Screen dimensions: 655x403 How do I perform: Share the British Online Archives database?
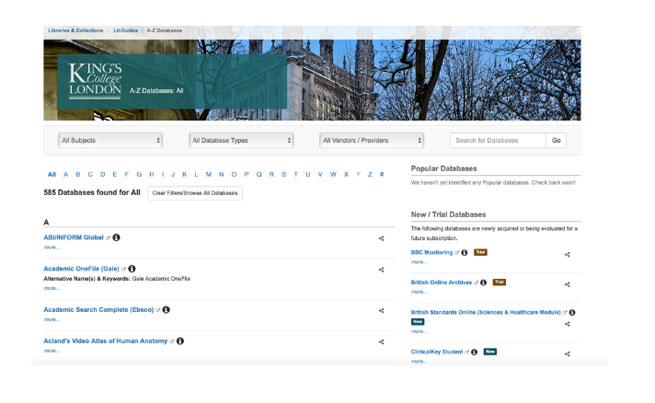[x=567, y=284]
